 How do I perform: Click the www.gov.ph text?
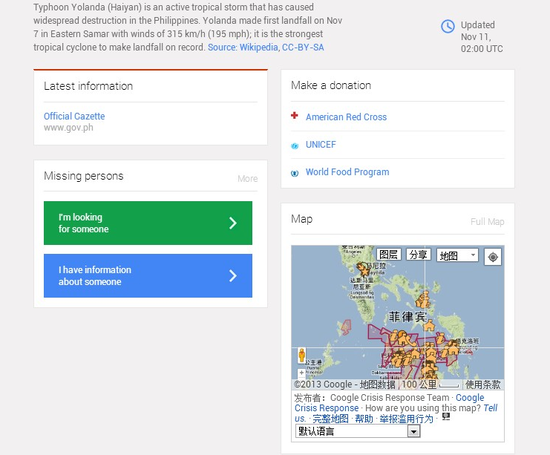(68, 127)
